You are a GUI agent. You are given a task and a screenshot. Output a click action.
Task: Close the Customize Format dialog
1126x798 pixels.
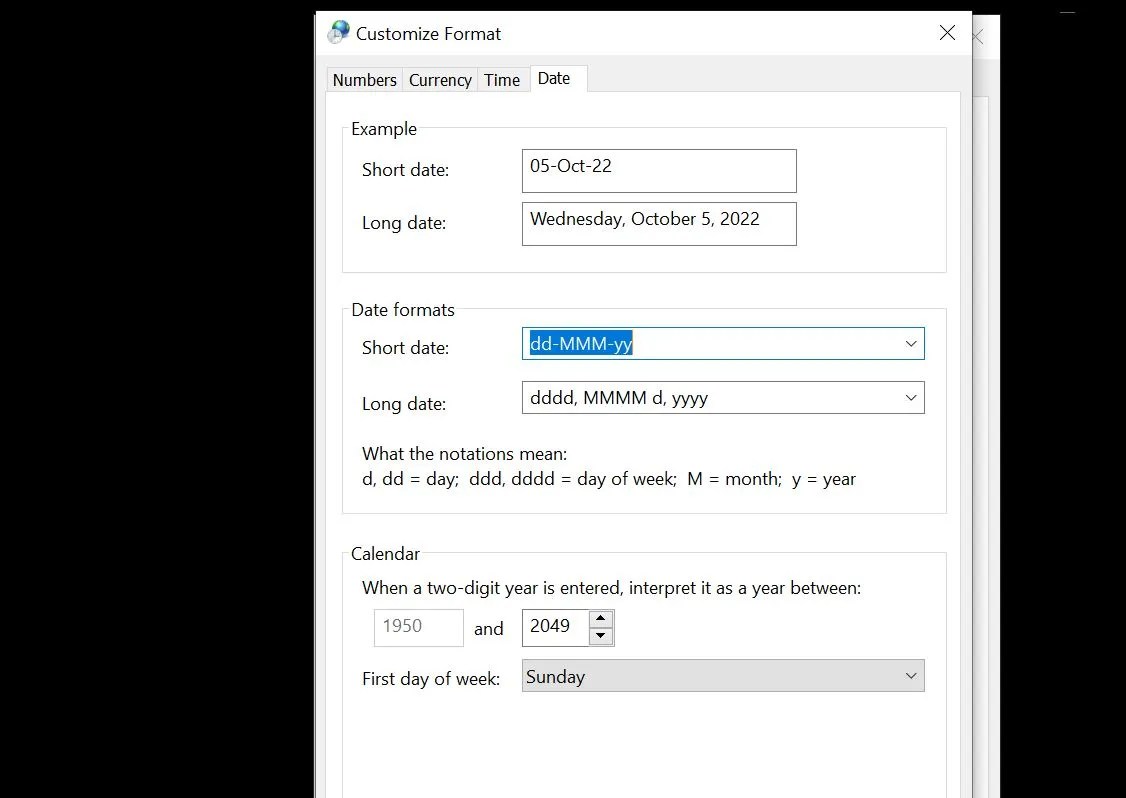coord(946,32)
